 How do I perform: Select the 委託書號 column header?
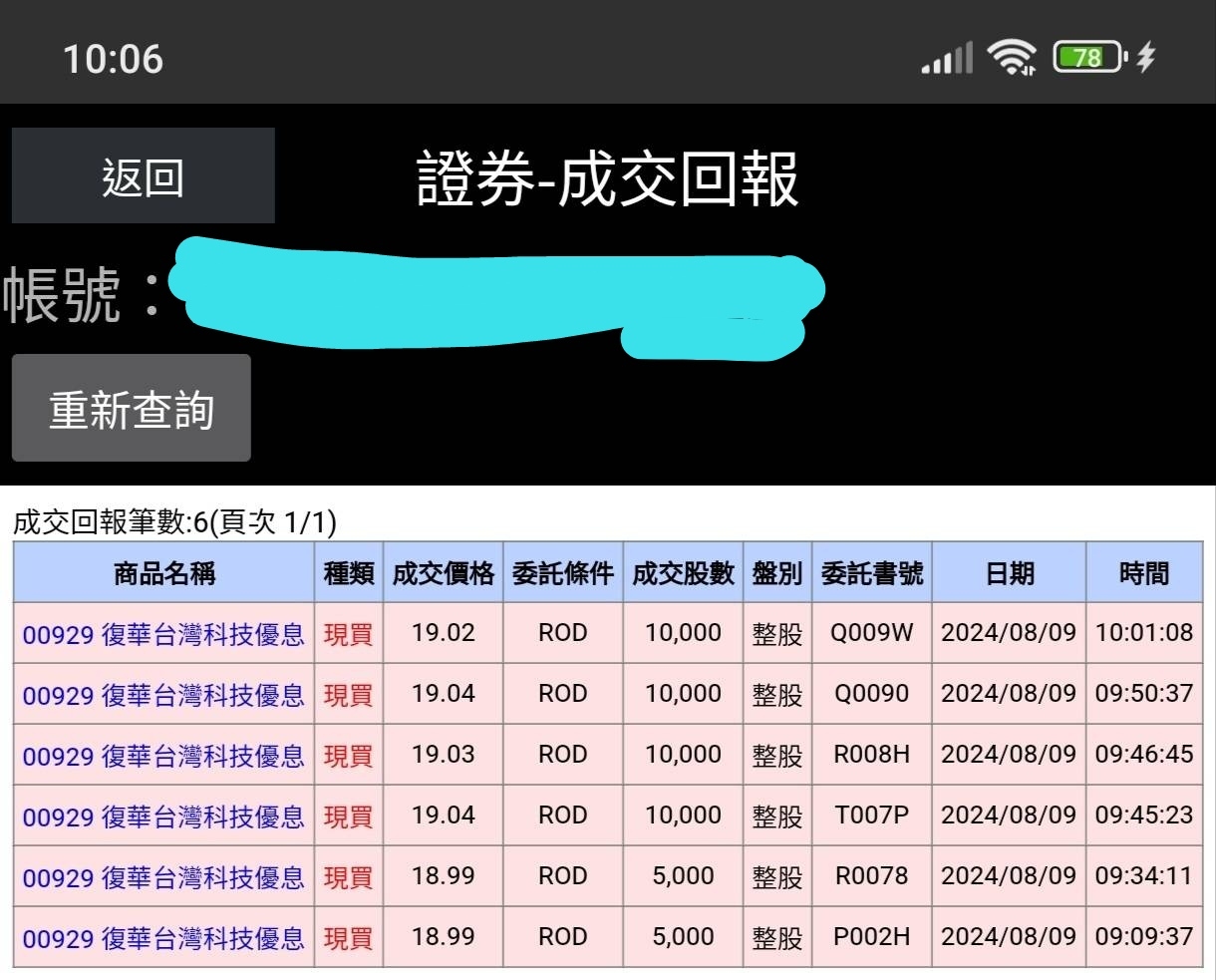(x=872, y=573)
